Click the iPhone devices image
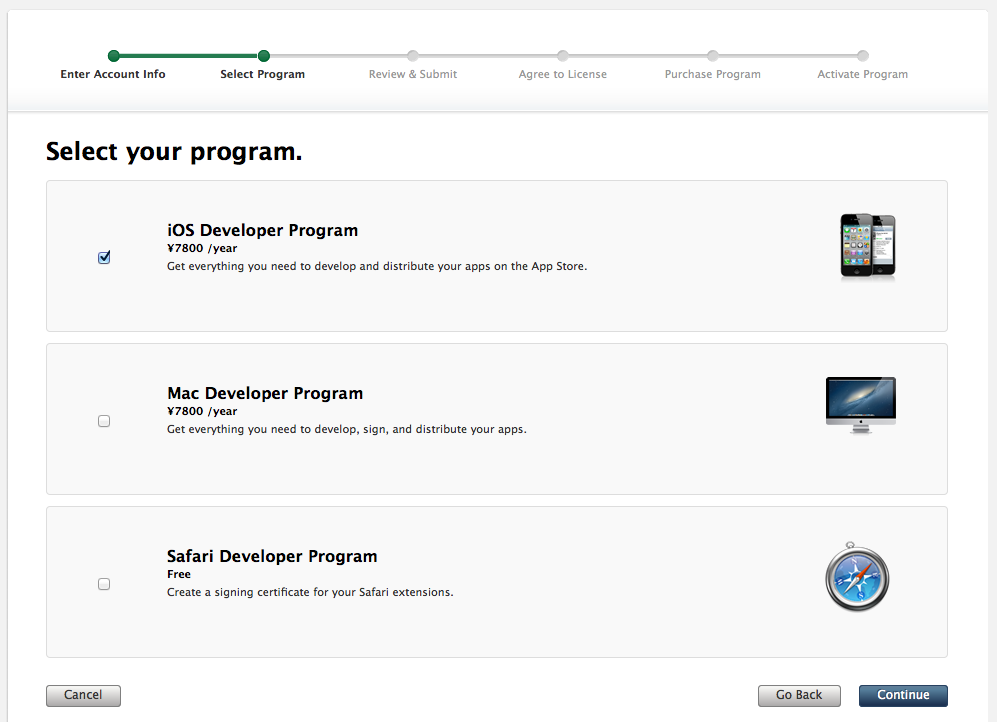The image size is (997, 722). (x=868, y=245)
